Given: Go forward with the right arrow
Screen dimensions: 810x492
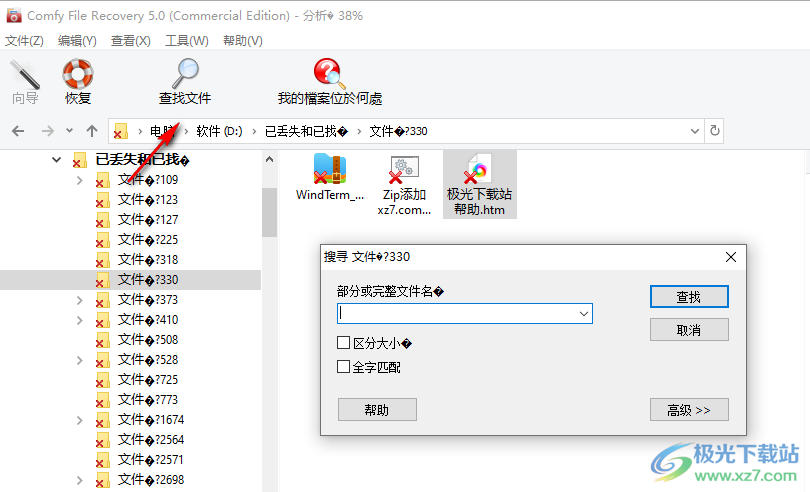Looking at the screenshot, I should point(48,131).
